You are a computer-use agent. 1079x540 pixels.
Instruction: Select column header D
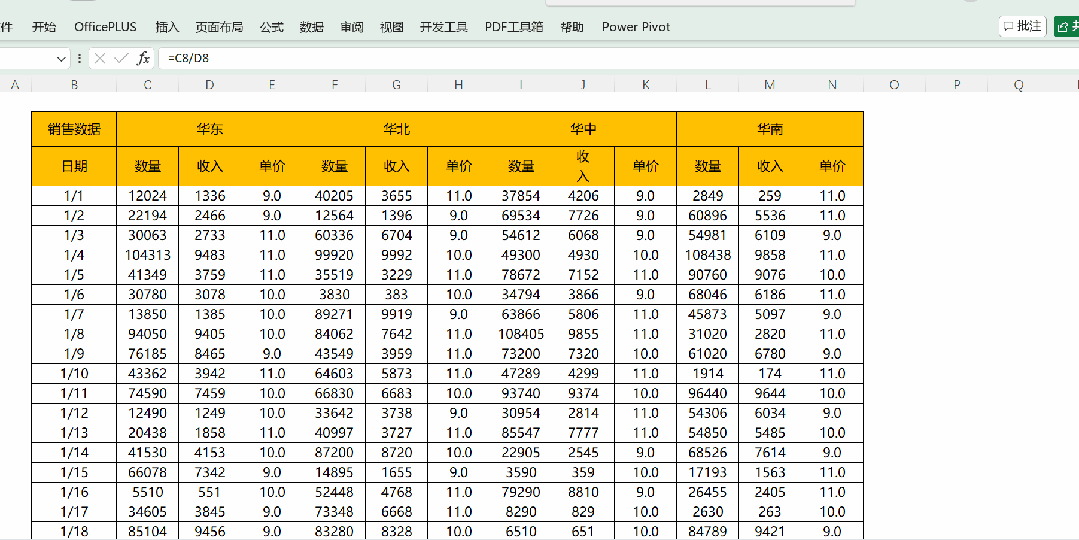point(209,85)
